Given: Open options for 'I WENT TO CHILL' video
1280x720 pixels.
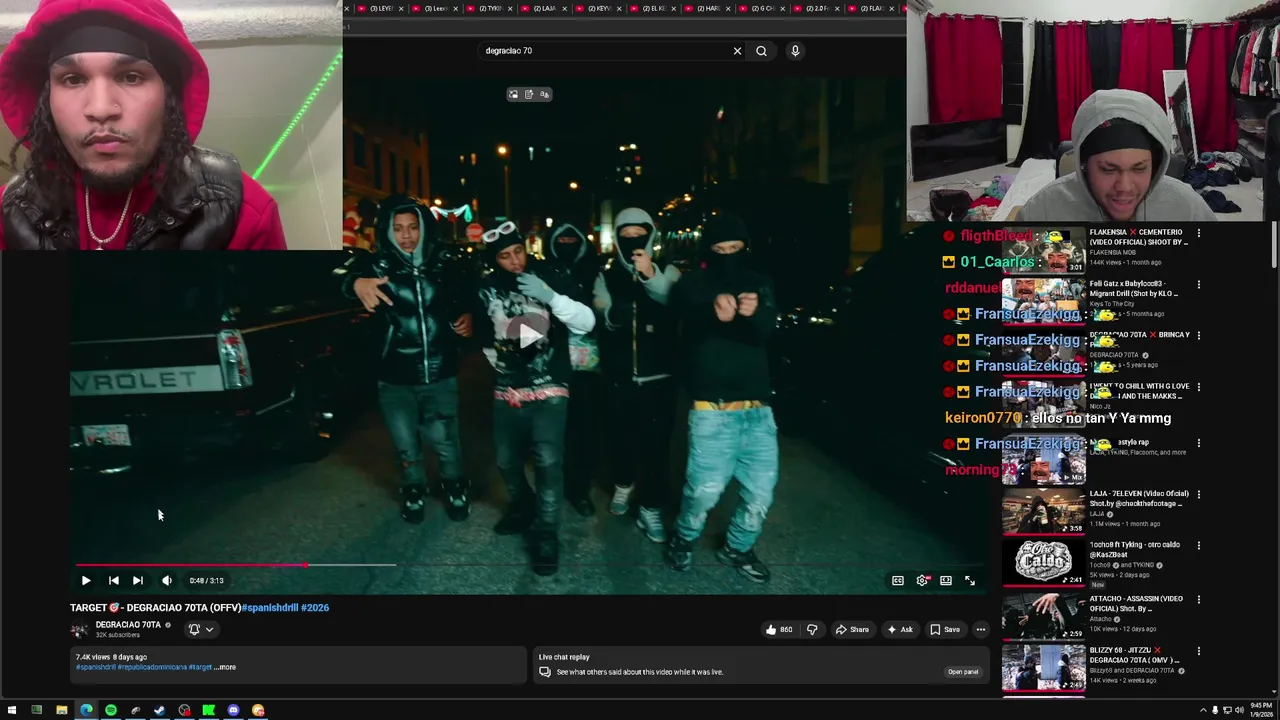Looking at the screenshot, I should tap(1199, 387).
